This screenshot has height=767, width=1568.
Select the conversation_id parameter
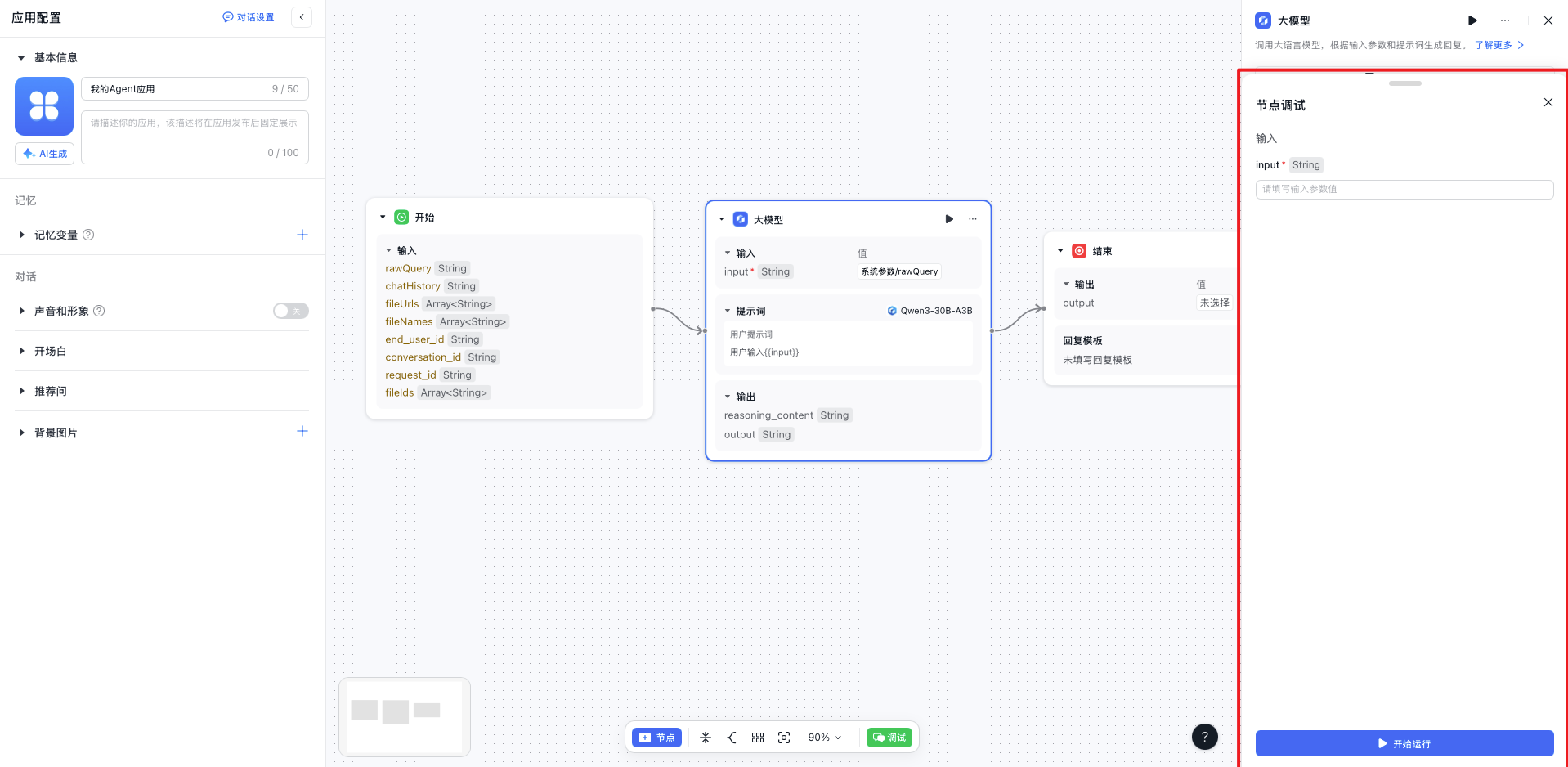(423, 357)
